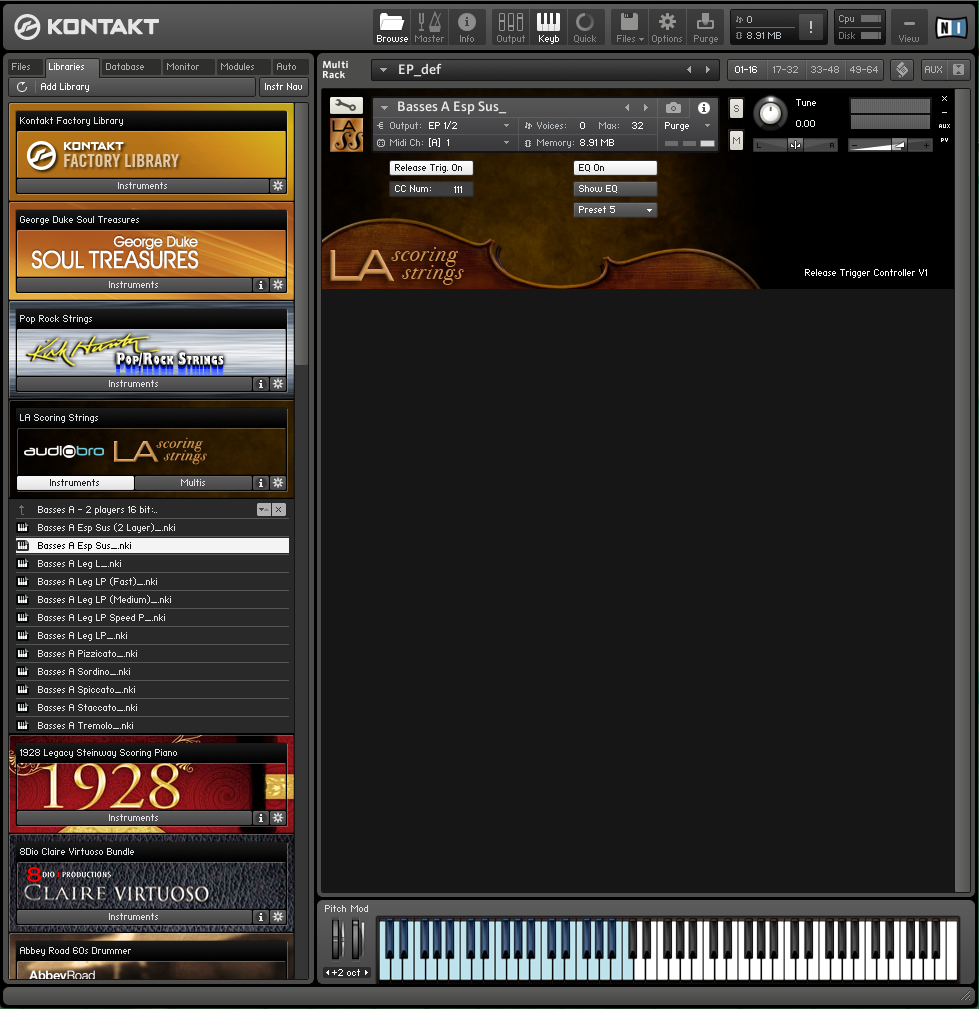Open the instrument wrench edit icon
Screen dimensions: 979x1009
tap(346, 106)
